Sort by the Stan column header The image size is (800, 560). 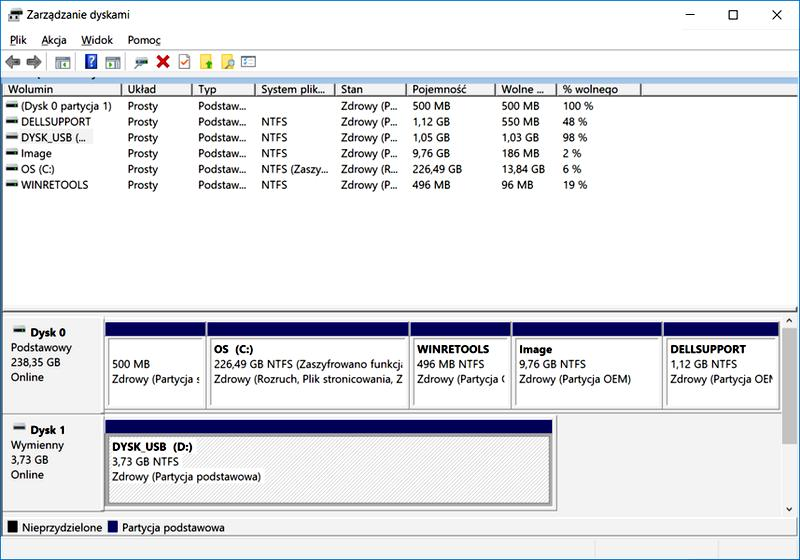coord(370,89)
